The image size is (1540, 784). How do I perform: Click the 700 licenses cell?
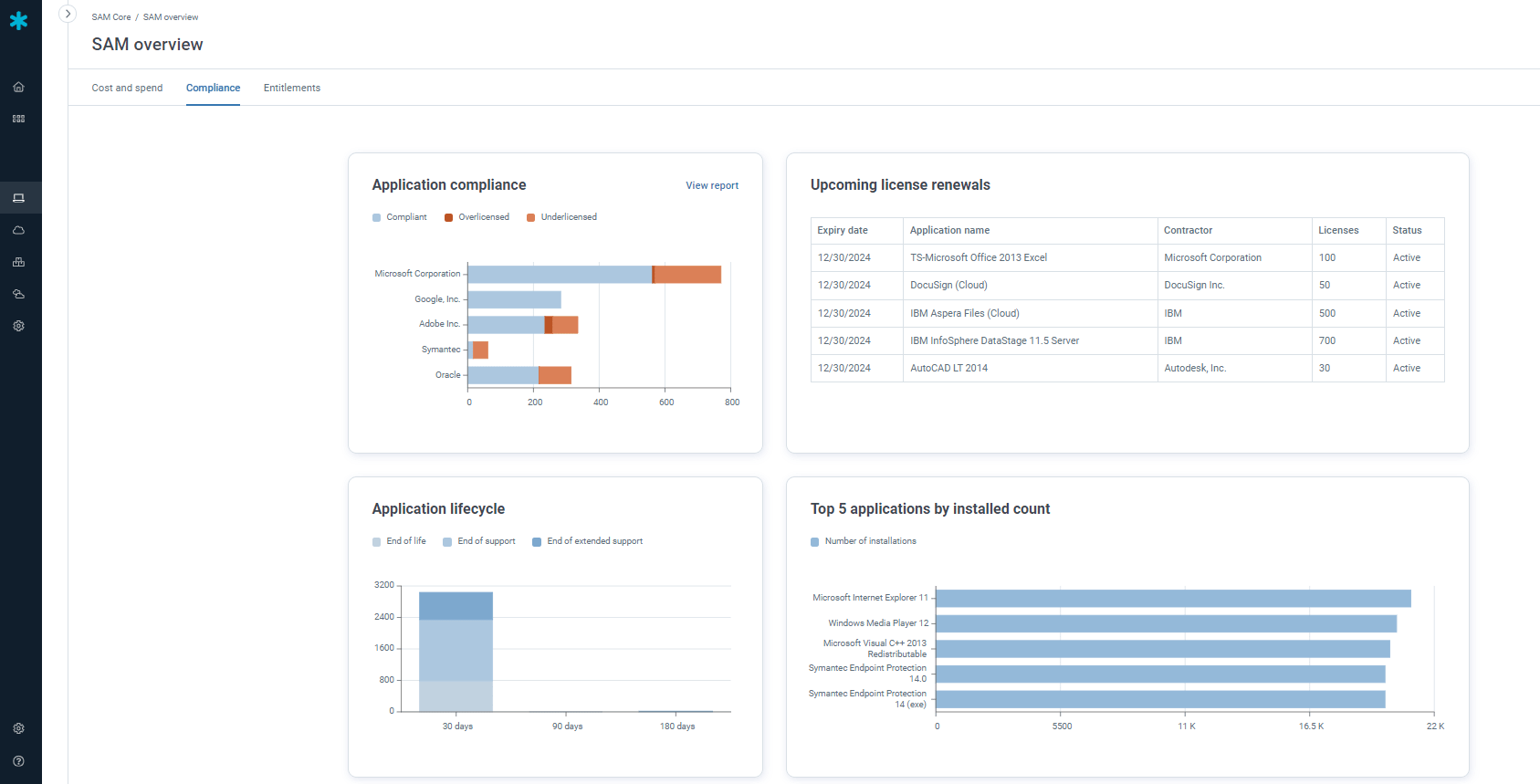(x=1348, y=340)
